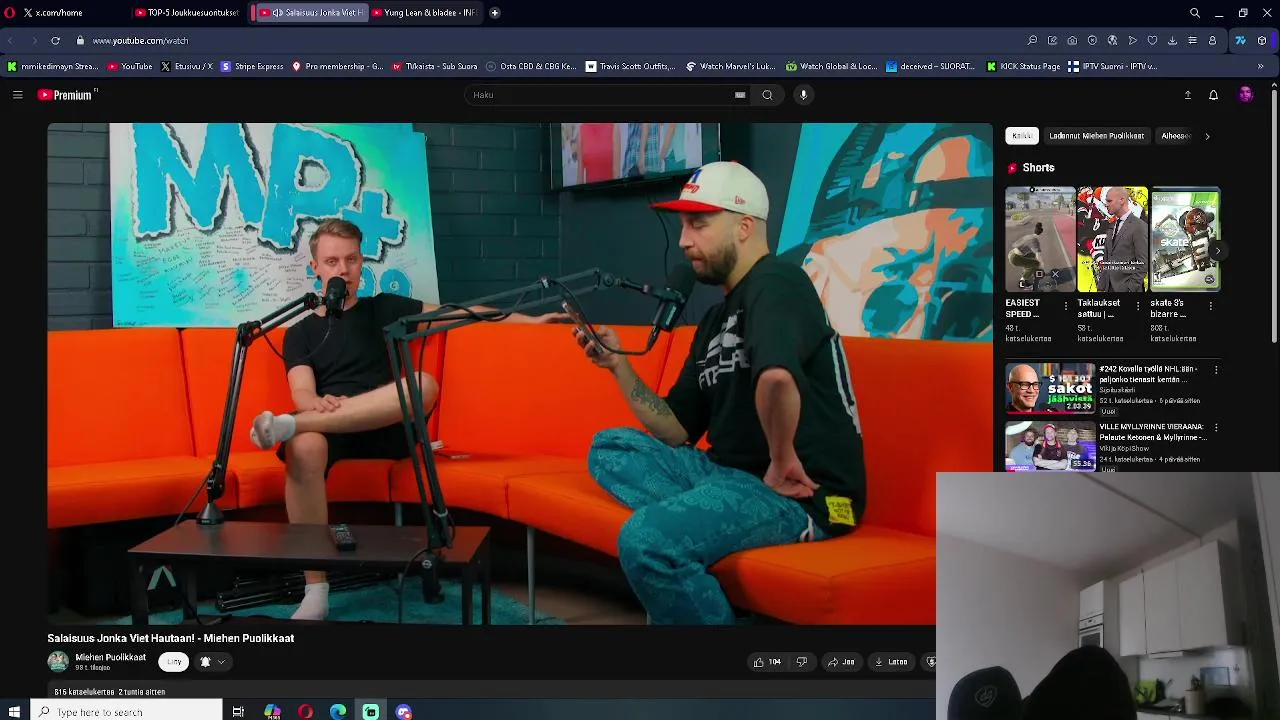This screenshot has width=1280, height=720.
Task: Dislike the video with thumbs-down
Action: [801, 662]
